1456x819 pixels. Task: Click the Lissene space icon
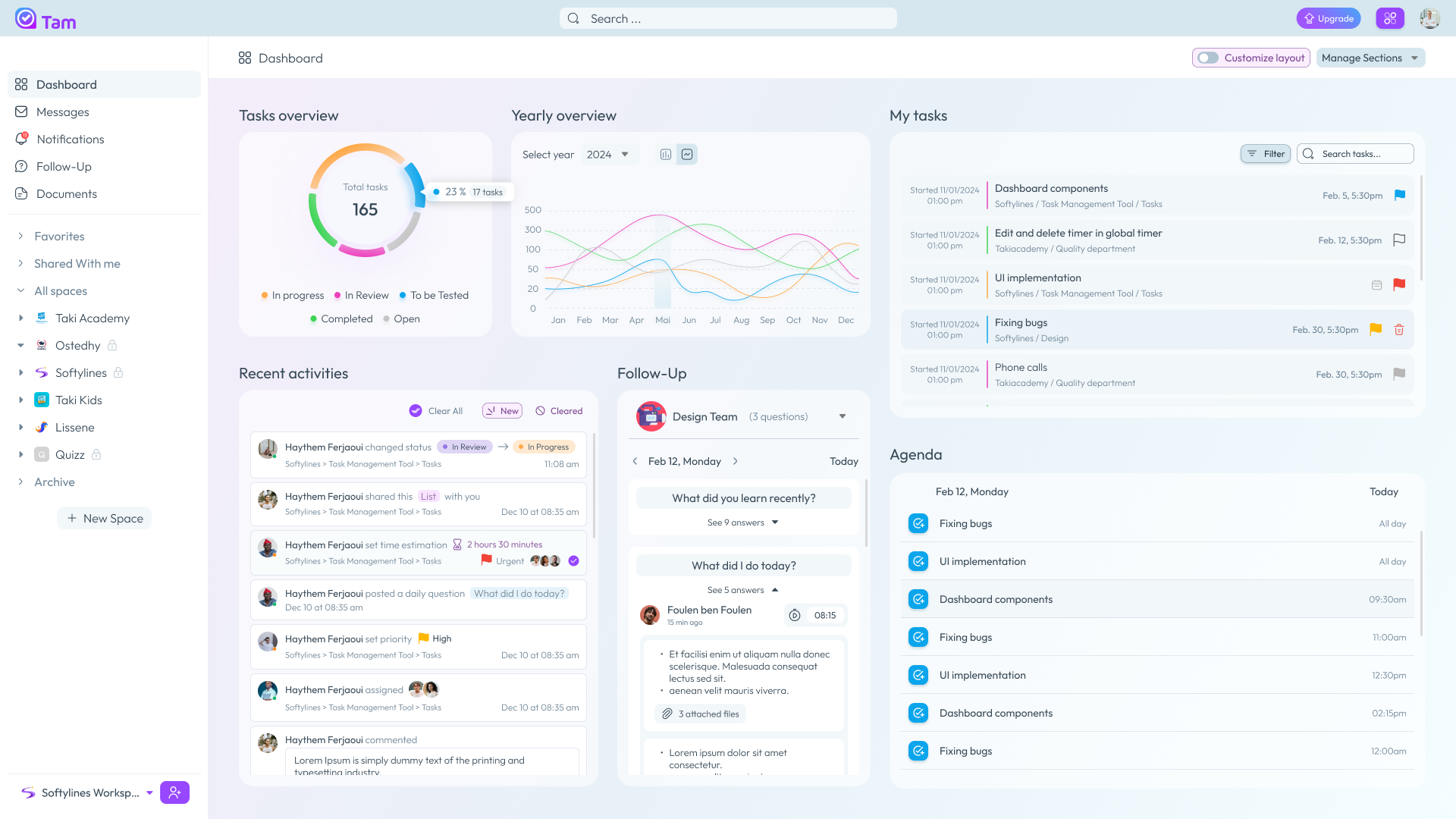pyautogui.click(x=42, y=427)
